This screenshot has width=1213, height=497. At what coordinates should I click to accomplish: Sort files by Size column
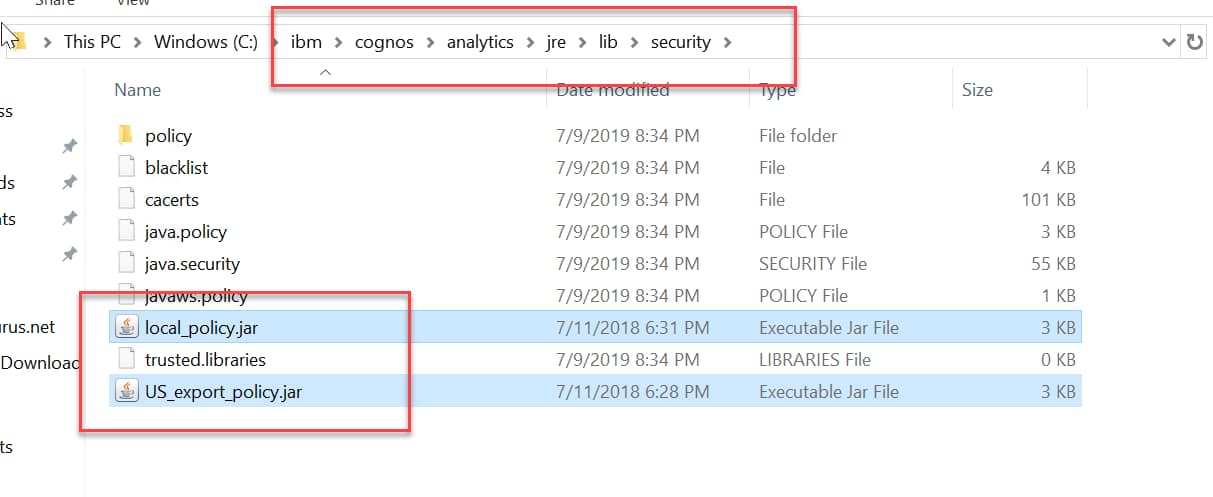pos(977,90)
